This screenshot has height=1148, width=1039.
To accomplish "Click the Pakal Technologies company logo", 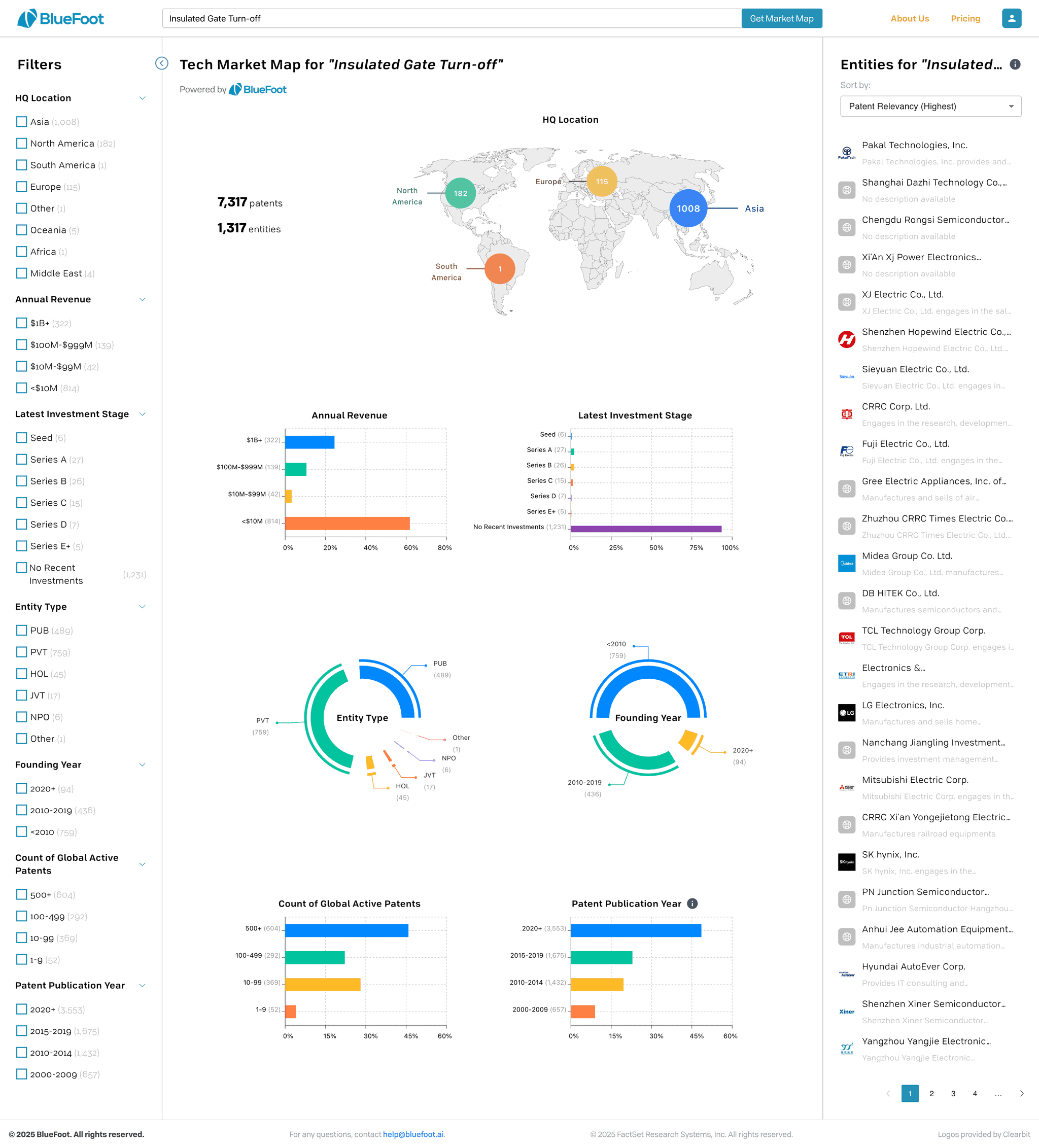I will click(846, 153).
